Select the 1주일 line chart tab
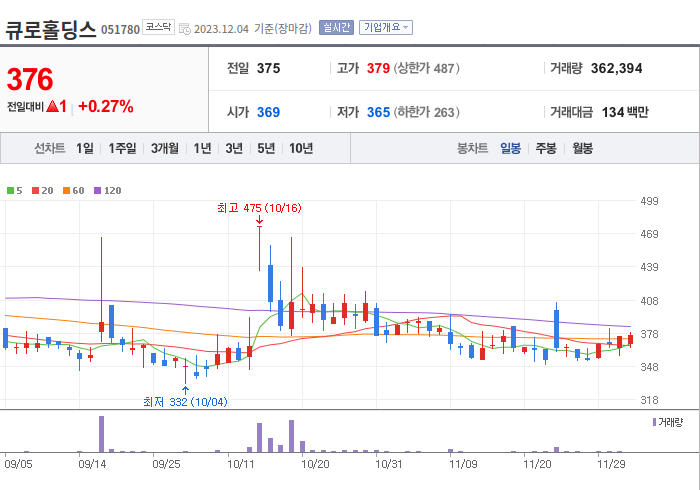Viewport: 700px width, 490px height. [122, 148]
